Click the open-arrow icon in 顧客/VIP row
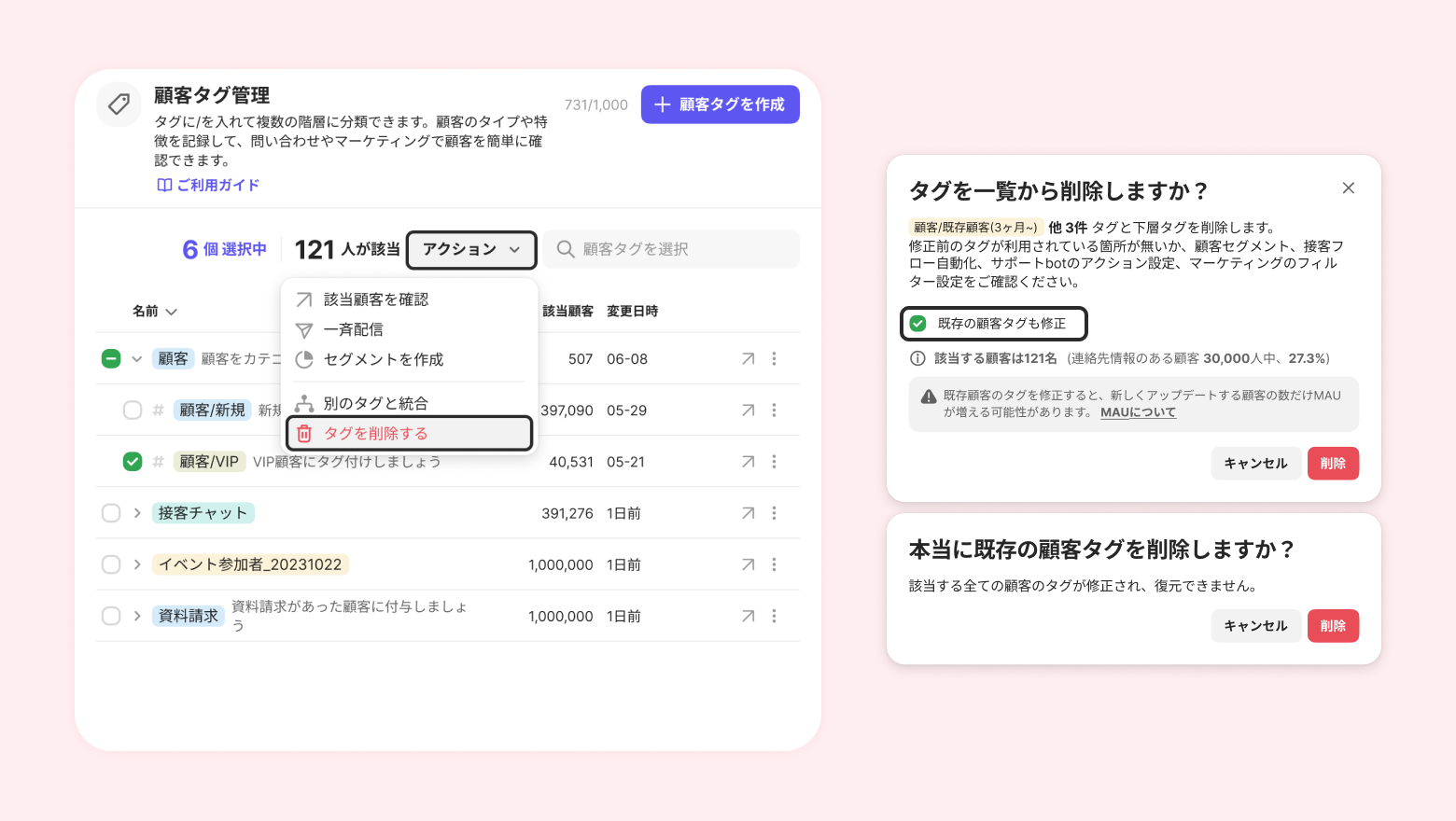The image size is (1456, 821). tap(748, 462)
